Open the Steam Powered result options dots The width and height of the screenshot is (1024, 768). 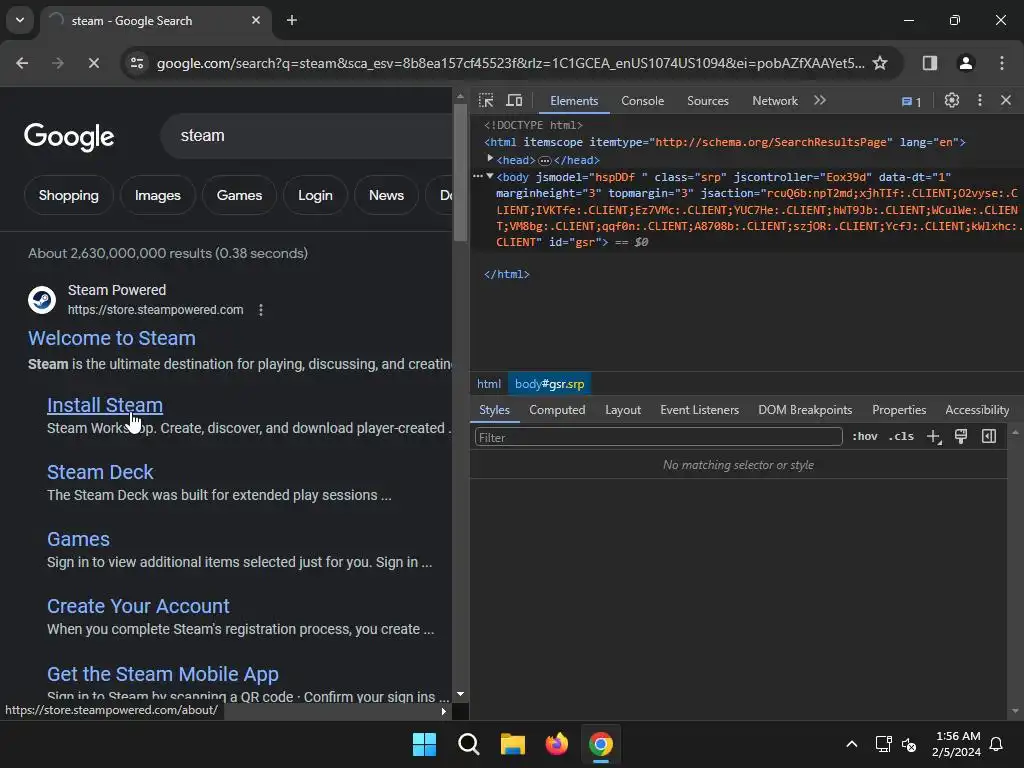pyautogui.click(x=261, y=310)
